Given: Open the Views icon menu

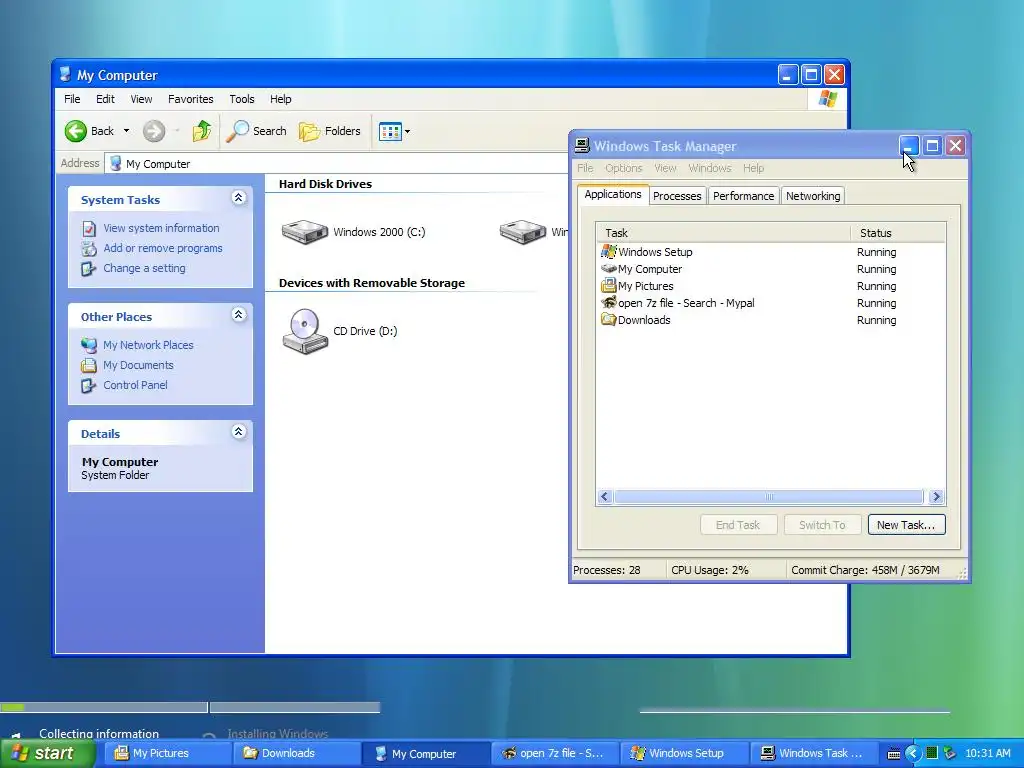Looking at the screenshot, I should [390, 131].
